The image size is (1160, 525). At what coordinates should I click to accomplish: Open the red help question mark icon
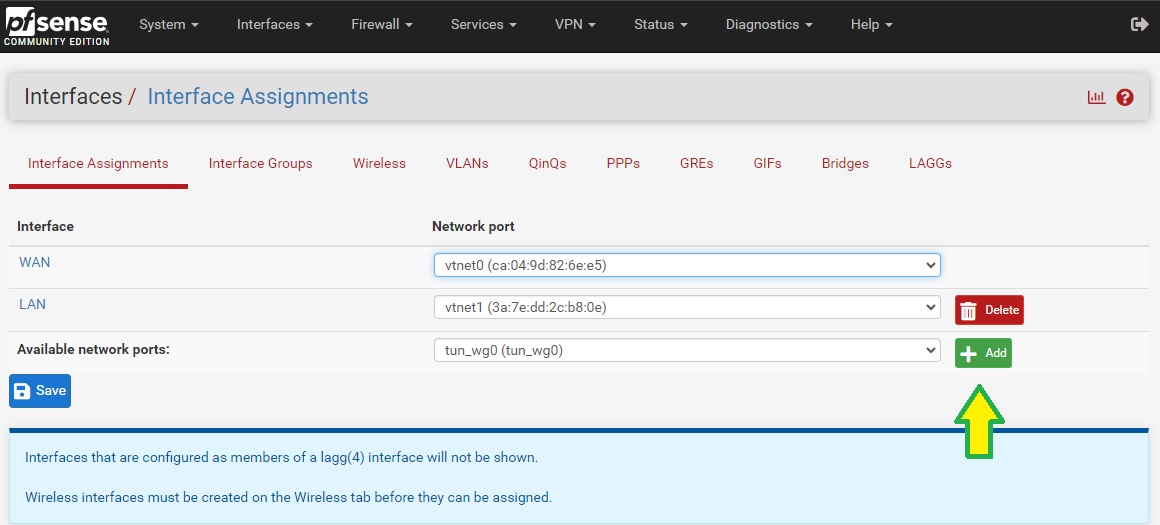coord(1125,97)
